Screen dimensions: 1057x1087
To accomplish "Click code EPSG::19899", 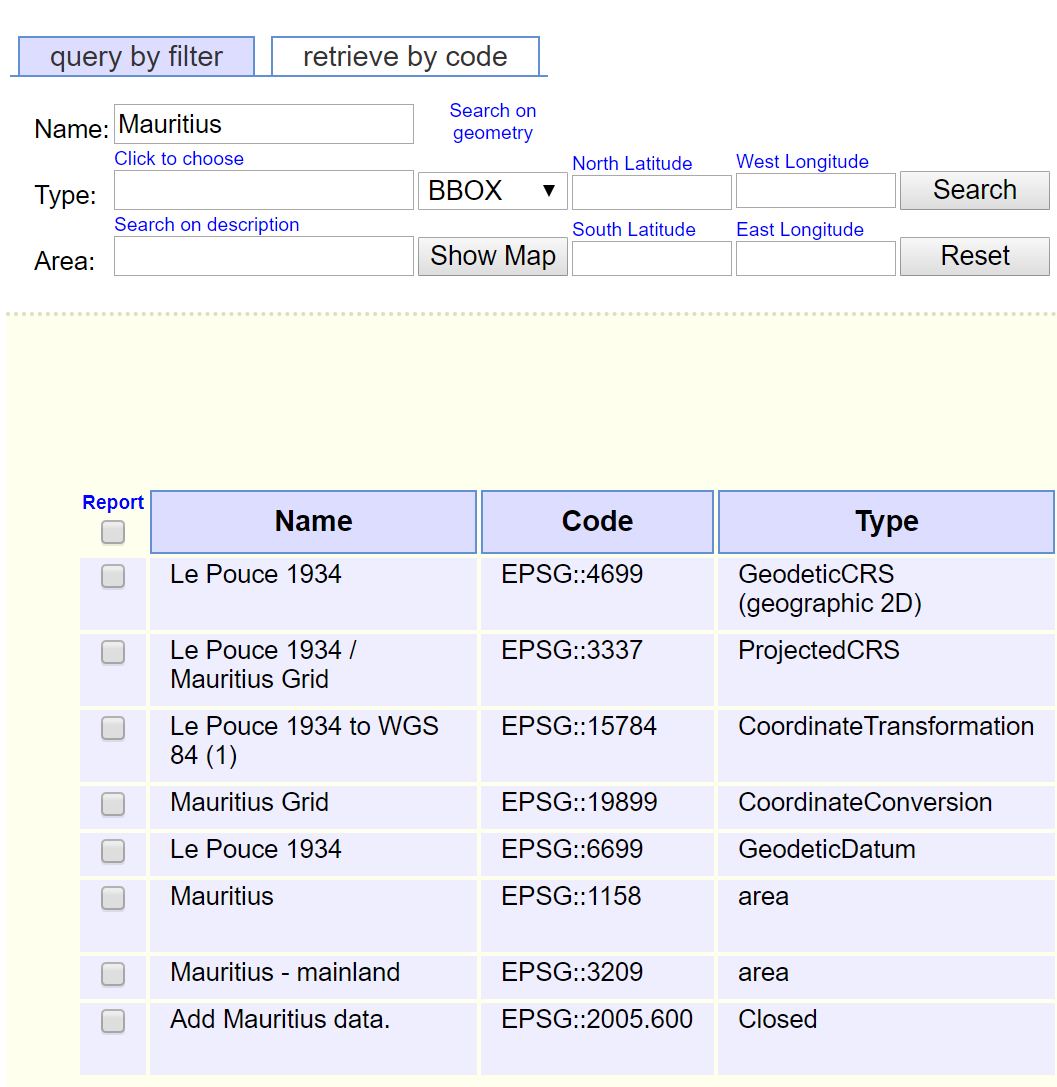I will [x=579, y=803].
